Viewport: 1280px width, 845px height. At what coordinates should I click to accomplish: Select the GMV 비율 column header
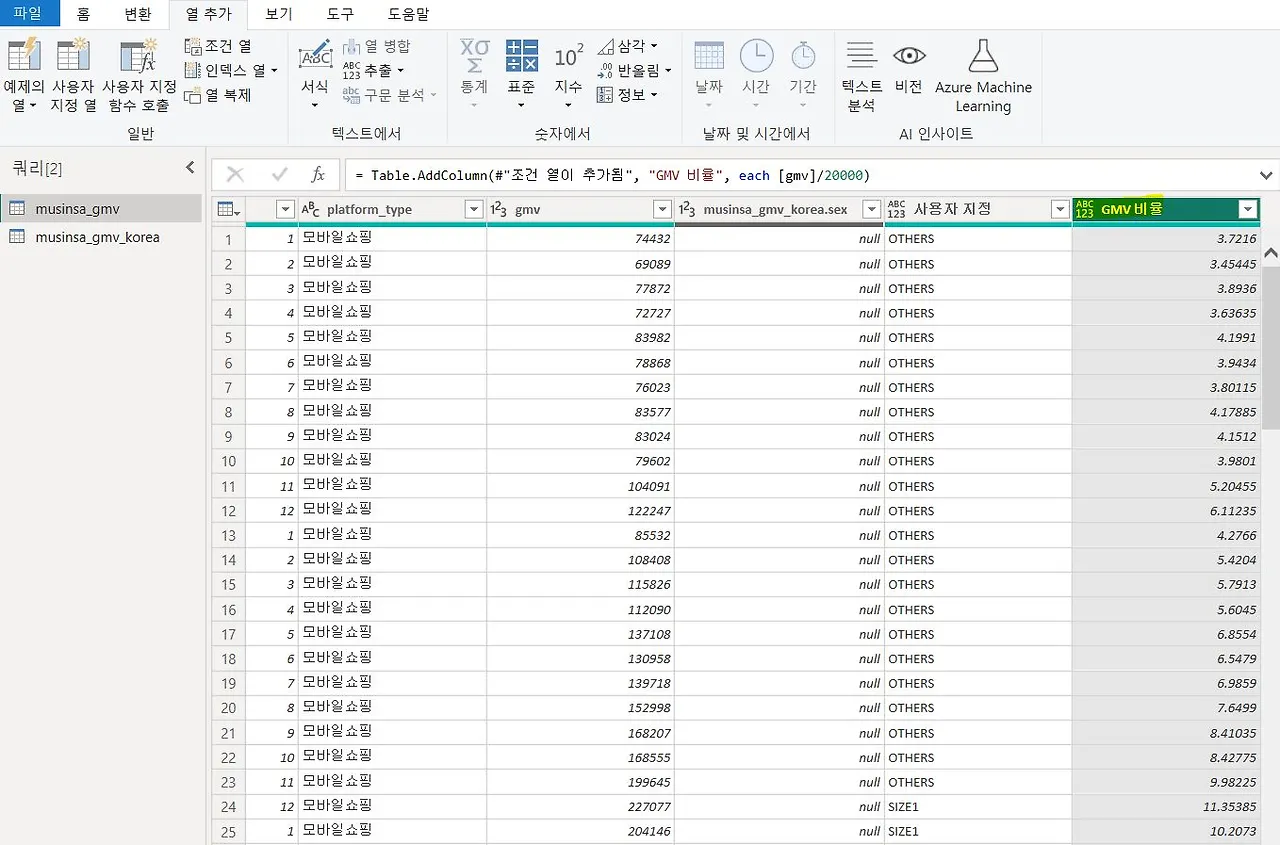pos(1166,210)
